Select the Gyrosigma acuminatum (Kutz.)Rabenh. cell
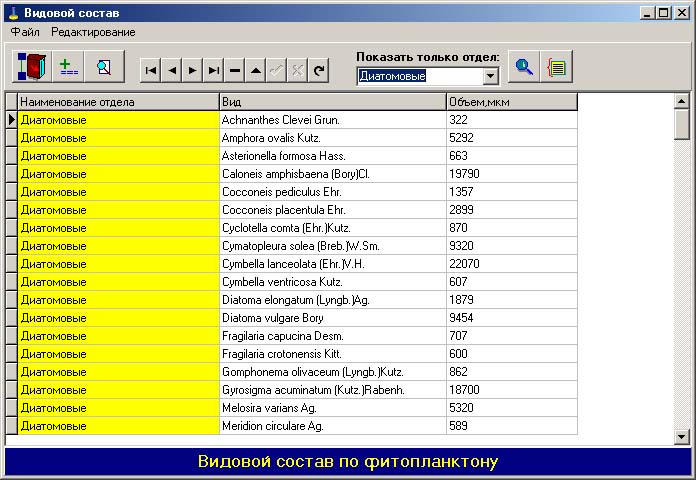Screen dimensions: 696x480 pos(333,389)
